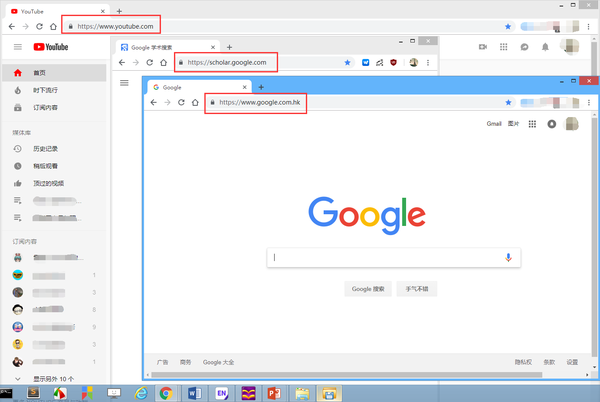600x402 pixels.
Task: Click Google 搜索 search button
Action: point(368,289)
